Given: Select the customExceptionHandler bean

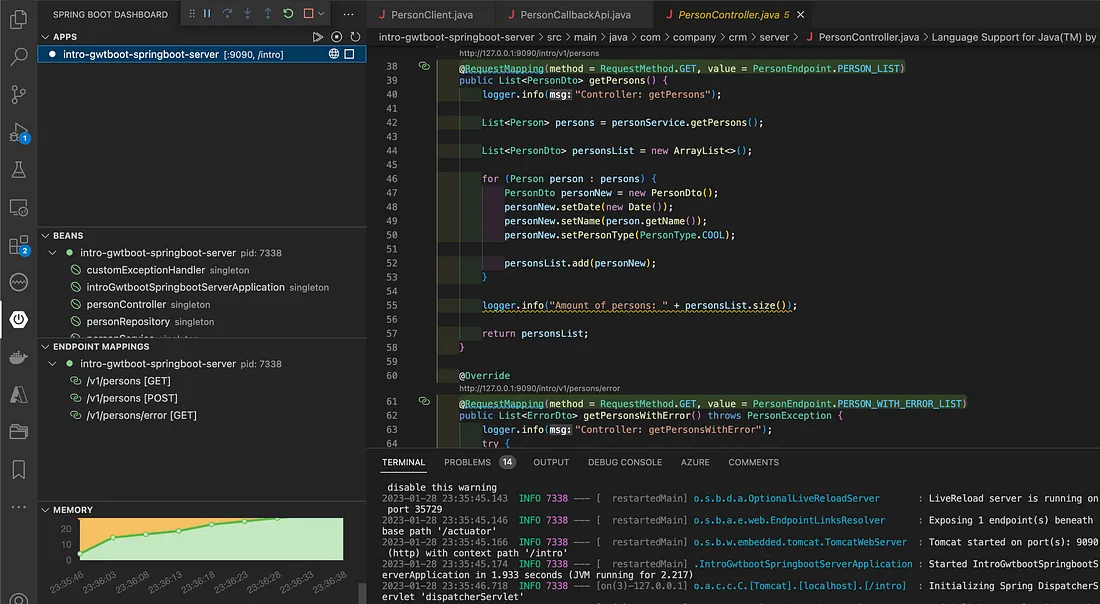Looking at the screenshot, I should [202, 270].
